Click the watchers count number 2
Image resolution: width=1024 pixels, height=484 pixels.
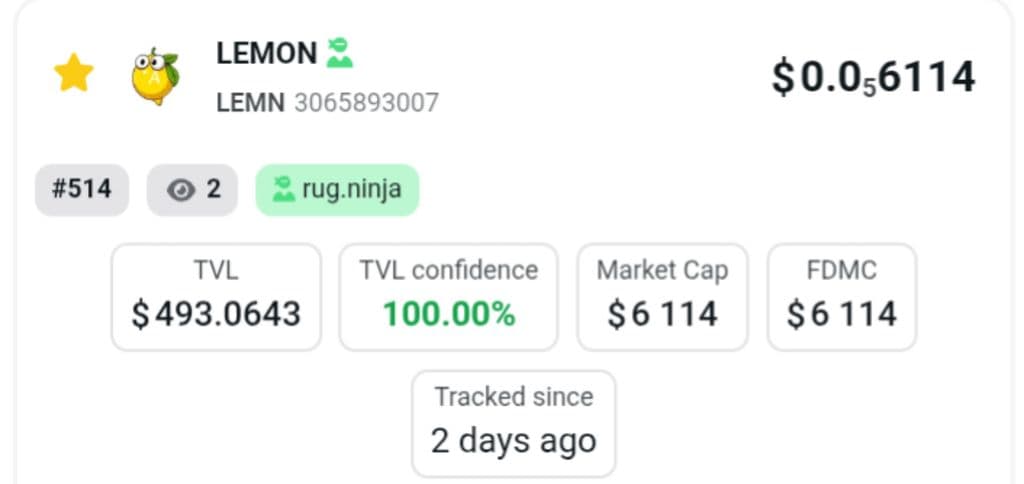(213, 189)
